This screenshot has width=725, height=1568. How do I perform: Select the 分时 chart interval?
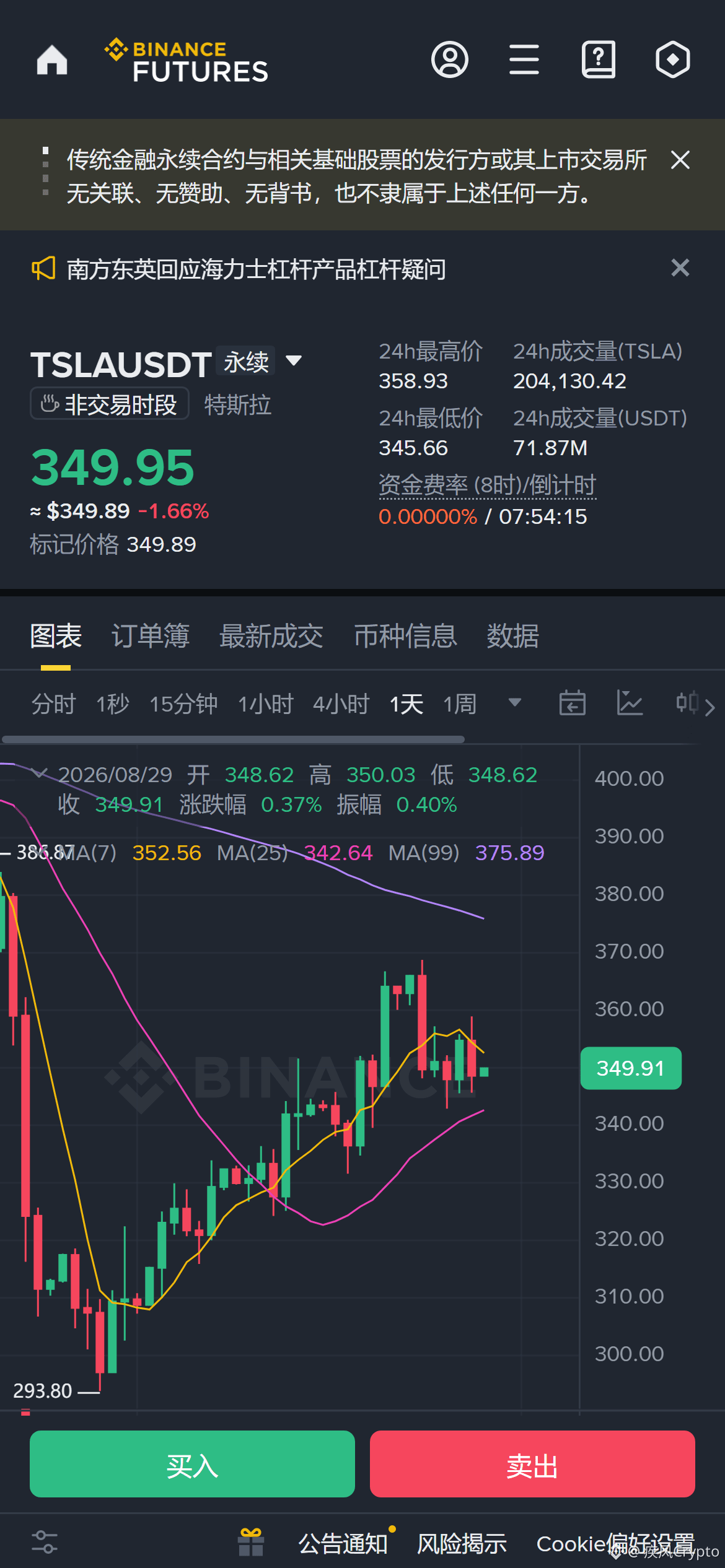click(x=53, y=704)
